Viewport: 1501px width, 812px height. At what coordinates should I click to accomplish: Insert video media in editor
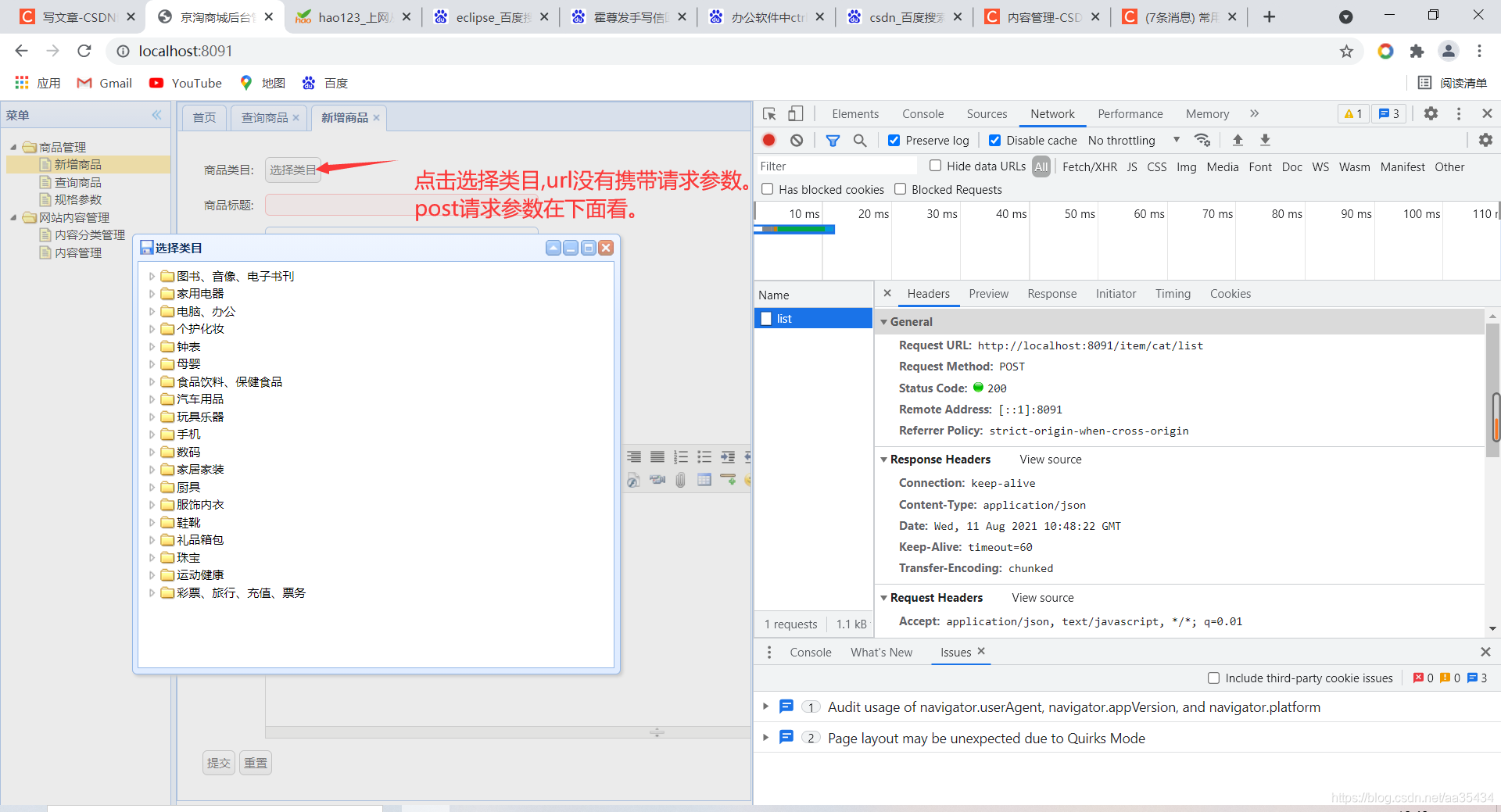coord(657,480)
